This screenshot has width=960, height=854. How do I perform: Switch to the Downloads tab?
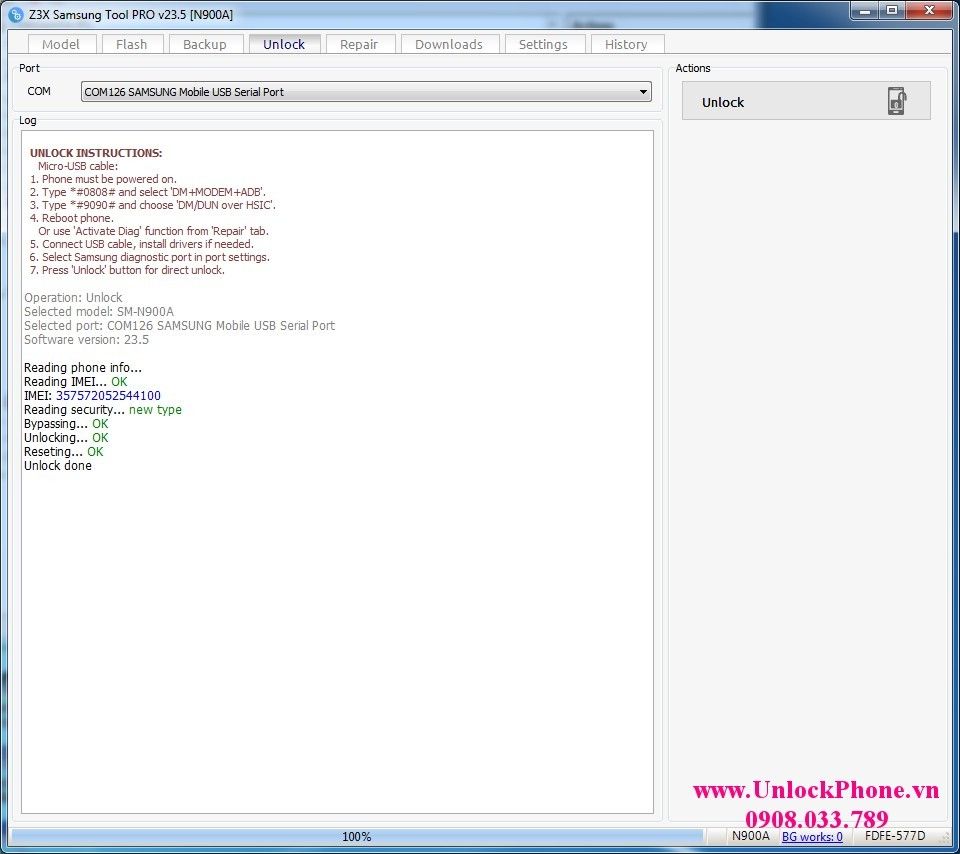point(448,44)
